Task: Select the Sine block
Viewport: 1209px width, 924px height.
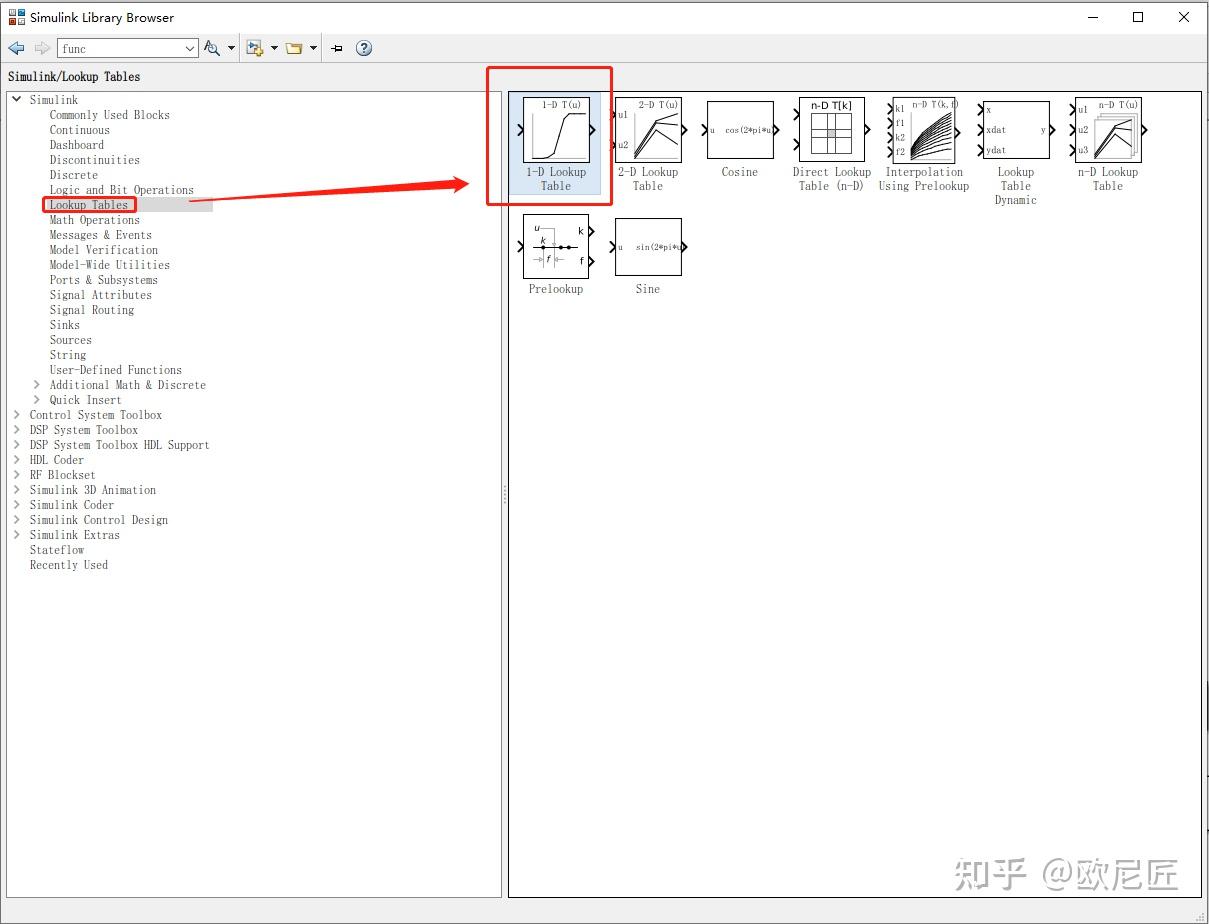Action: pos(647,247)
